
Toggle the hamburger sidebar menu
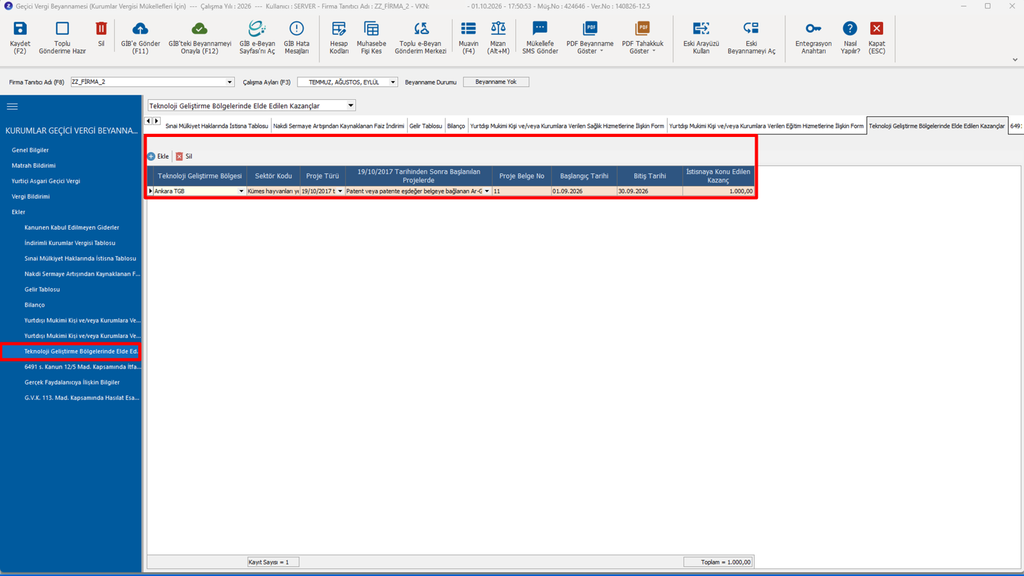(12, 106)
